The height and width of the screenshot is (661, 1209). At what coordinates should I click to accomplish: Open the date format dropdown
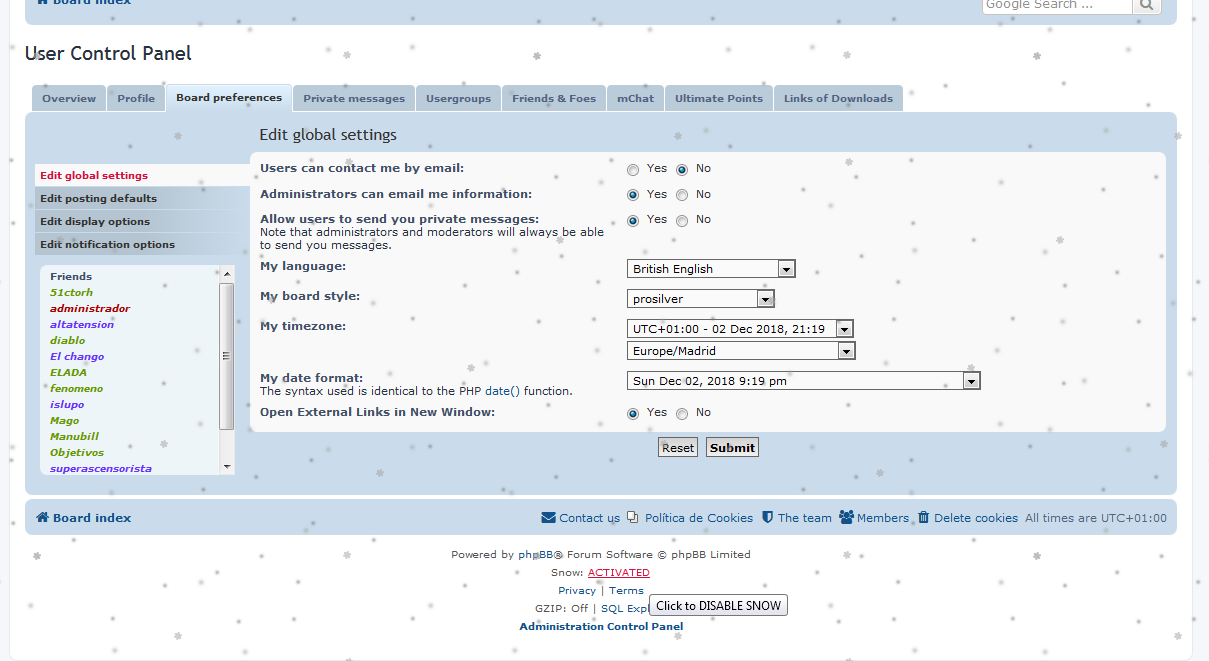(970, 381)
